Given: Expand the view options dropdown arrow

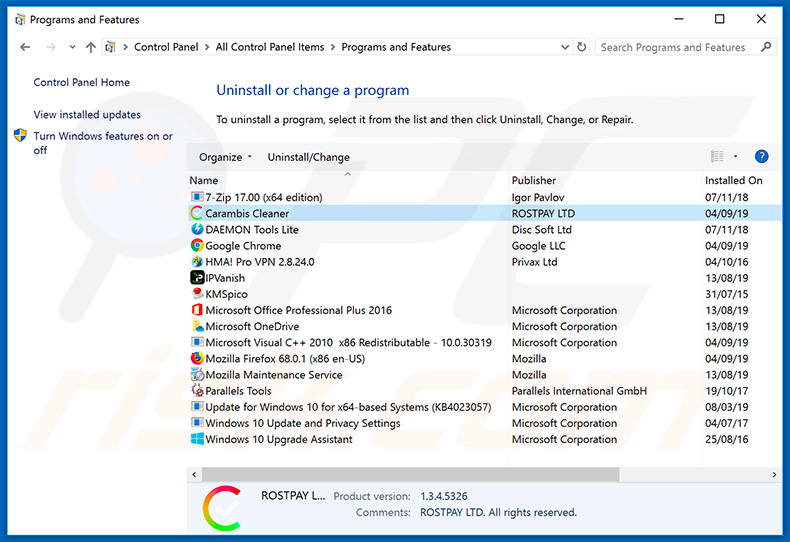Looking at the screenshot, I should point(735,157).
